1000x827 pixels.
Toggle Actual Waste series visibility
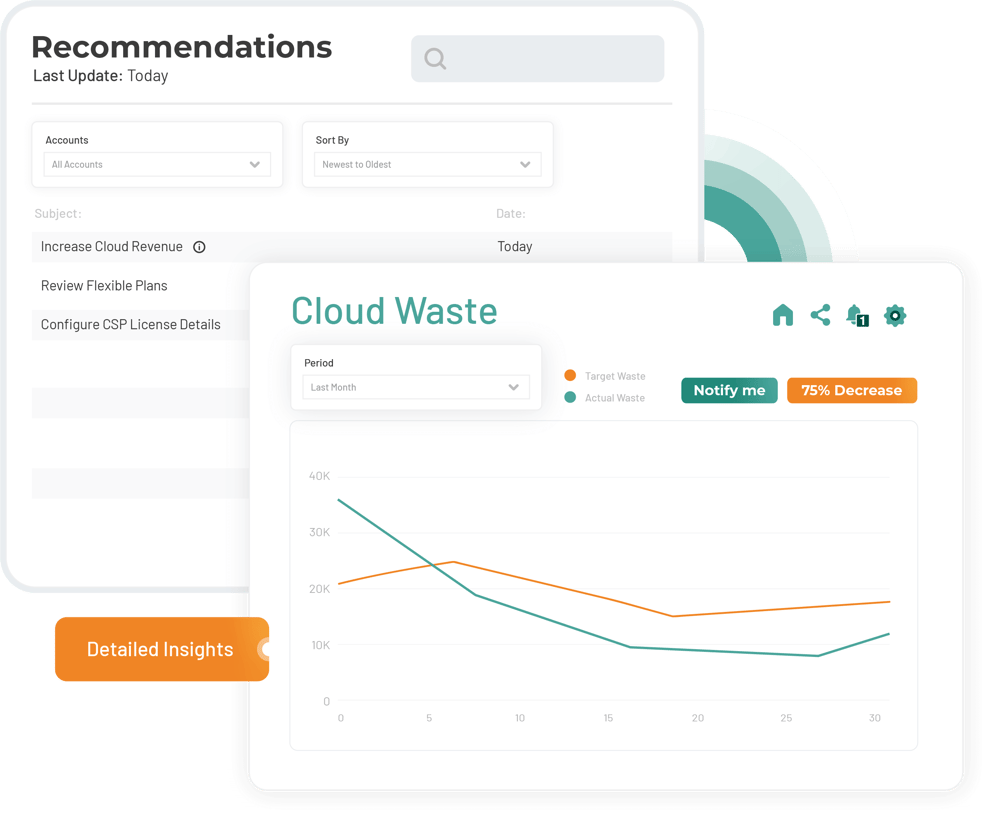(x=614, y=396)
